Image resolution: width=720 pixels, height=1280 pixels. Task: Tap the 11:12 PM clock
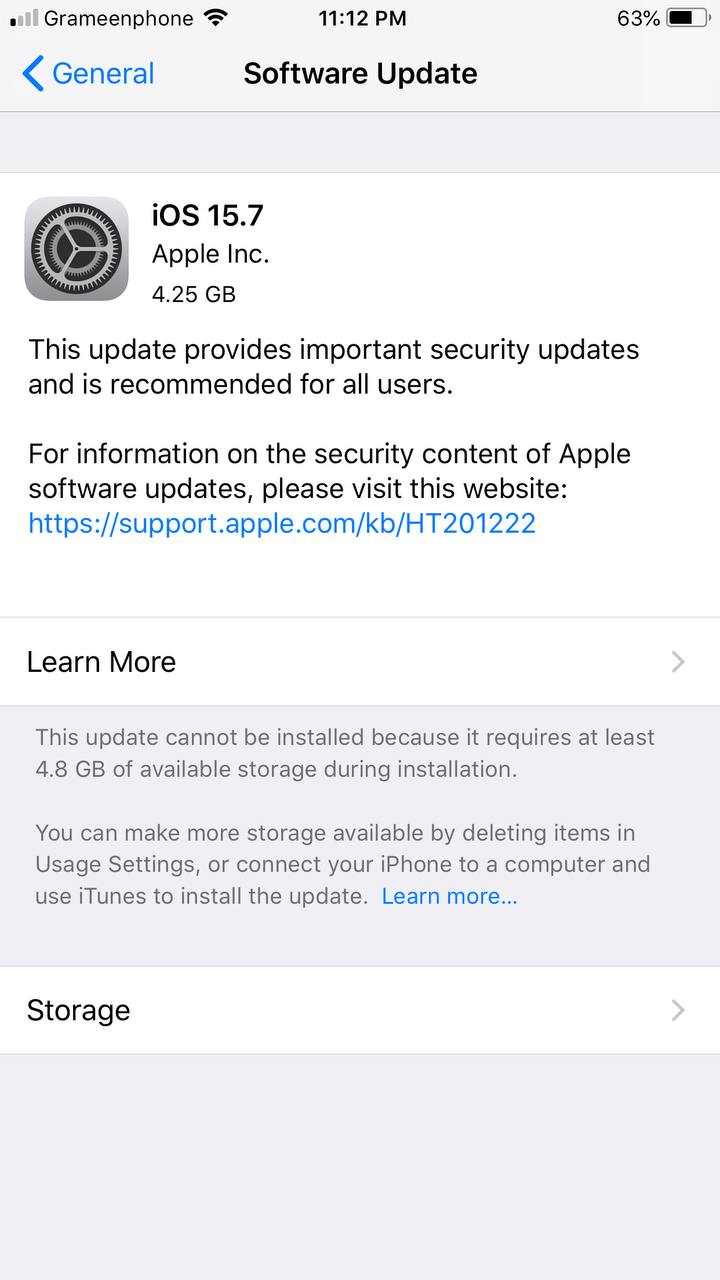pos(362,18)
